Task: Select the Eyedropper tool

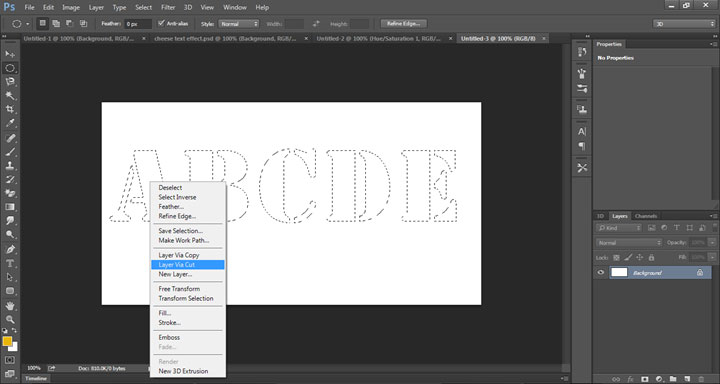Action: [x=10, y=123]
